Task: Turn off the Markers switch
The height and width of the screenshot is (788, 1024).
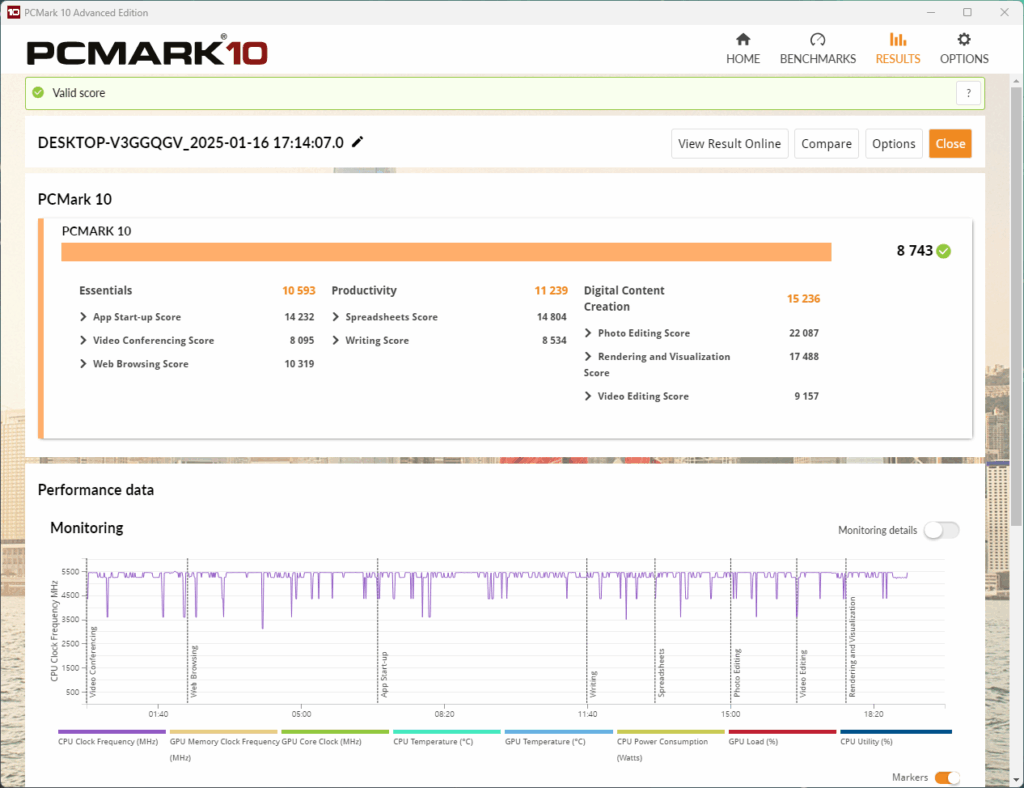Action: 947,777
